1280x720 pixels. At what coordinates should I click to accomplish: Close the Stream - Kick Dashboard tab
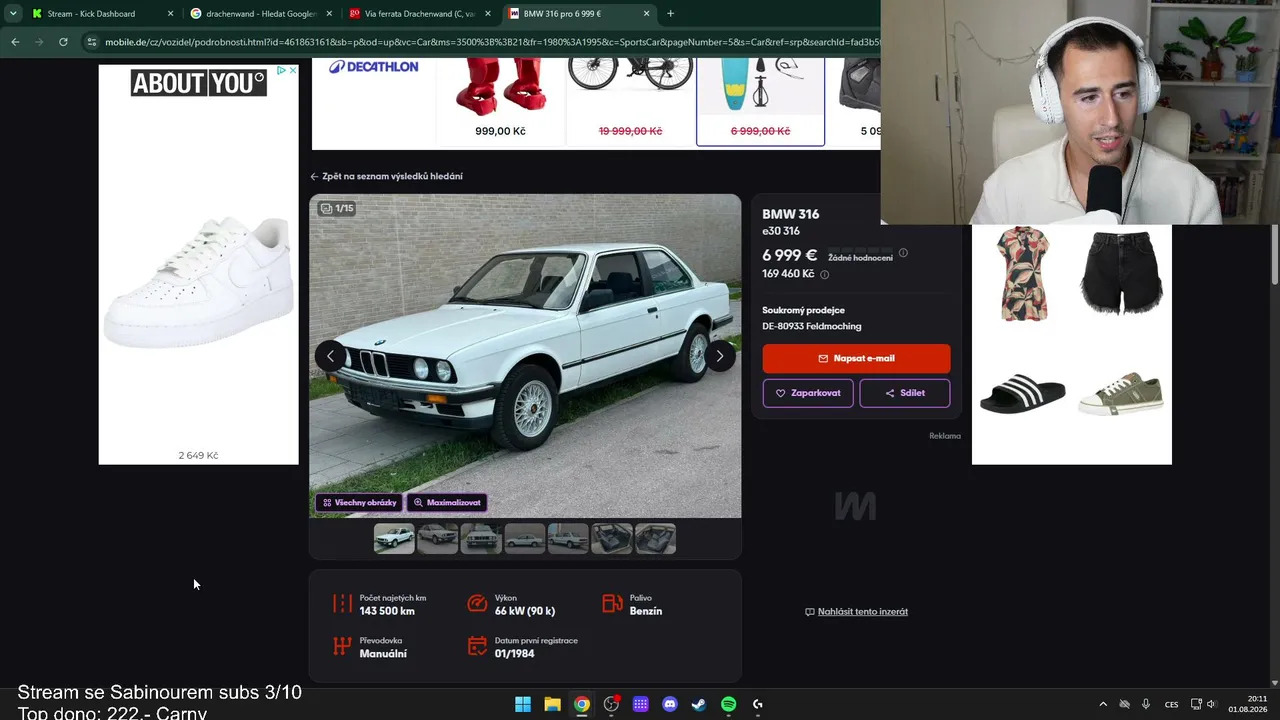coord(170,14)
